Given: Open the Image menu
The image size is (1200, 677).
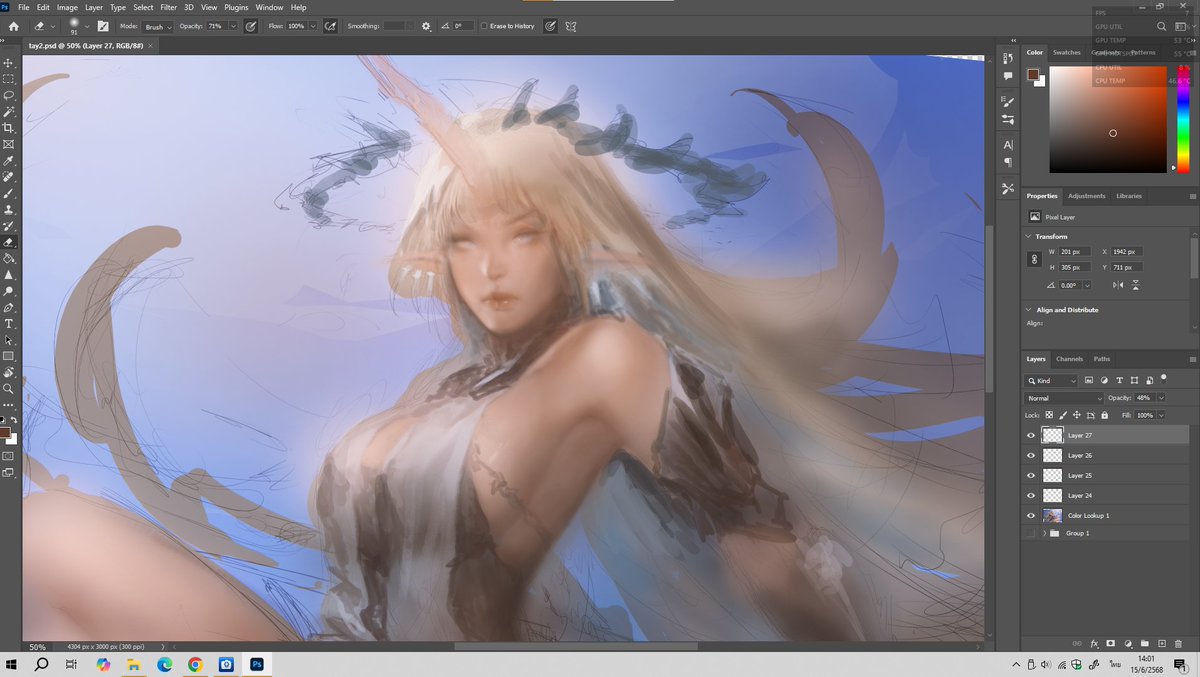Looking at the screenshot, I should [x=67, y=7].
